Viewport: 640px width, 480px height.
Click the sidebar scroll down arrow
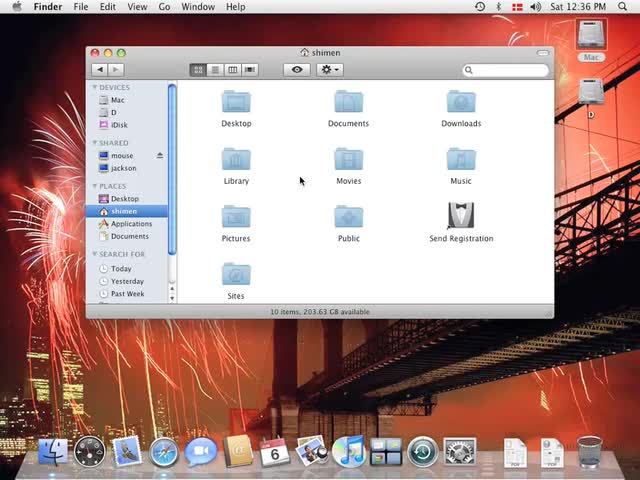172,298
